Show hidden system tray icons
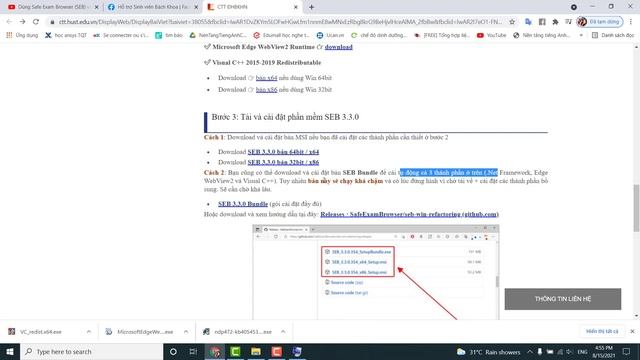The image size is (640, 360). click(530, 351)
